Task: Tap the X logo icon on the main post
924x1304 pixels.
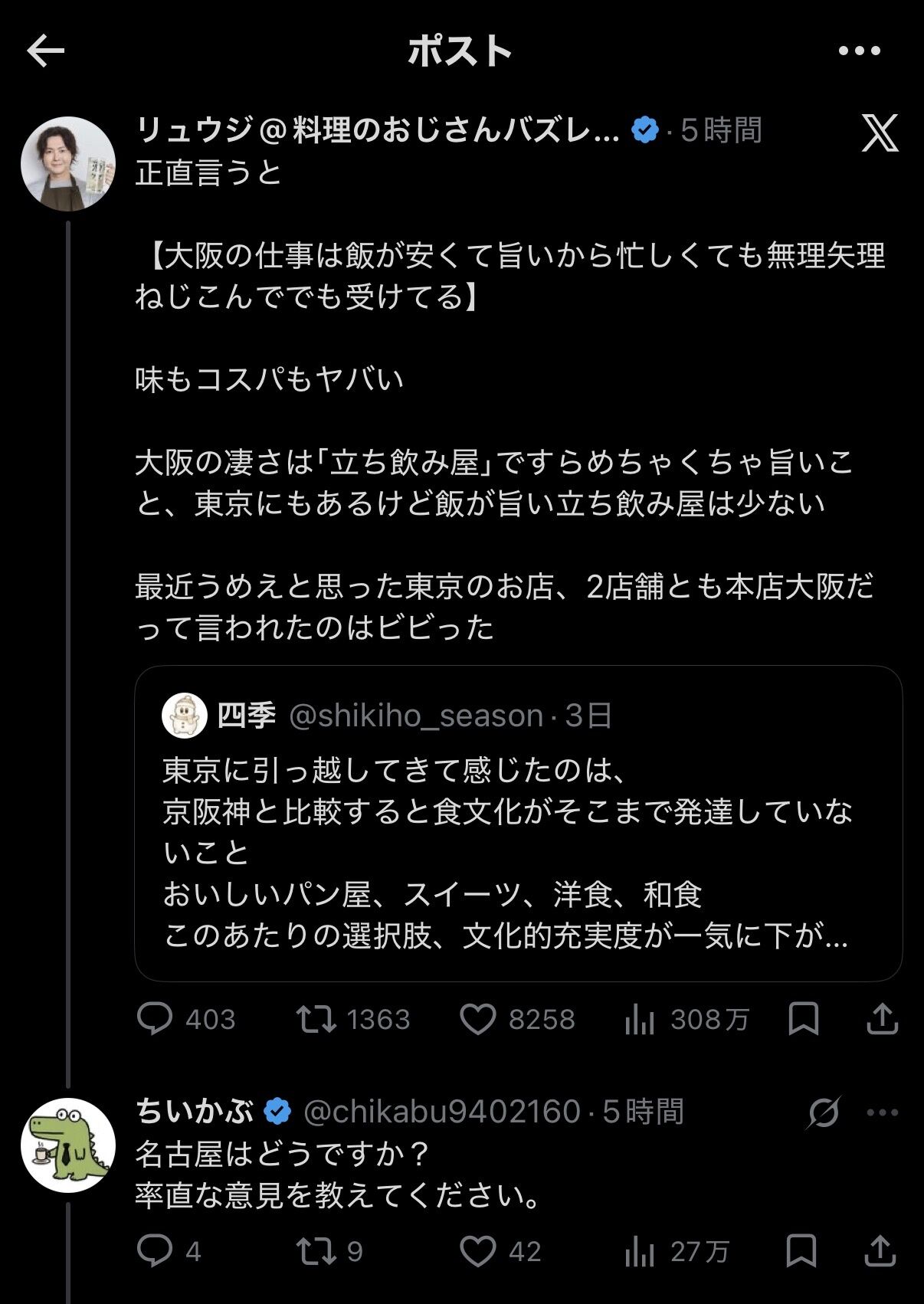Action: pyautogui.click(x=880, y=133)
